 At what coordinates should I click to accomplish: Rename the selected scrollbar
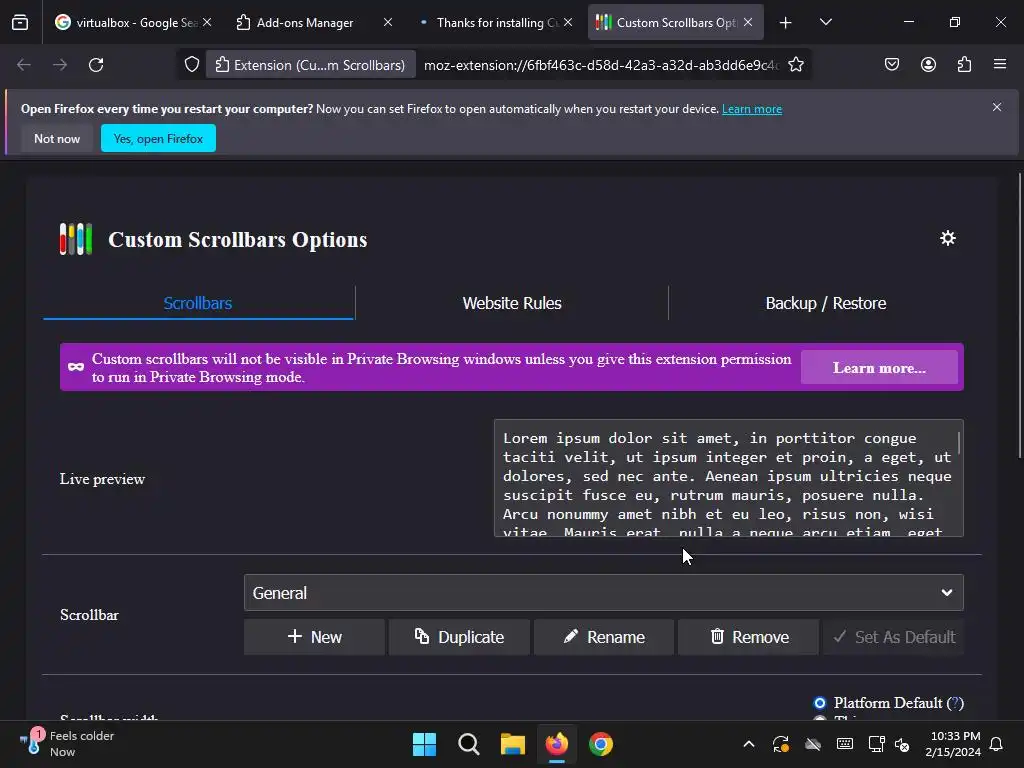604,637
